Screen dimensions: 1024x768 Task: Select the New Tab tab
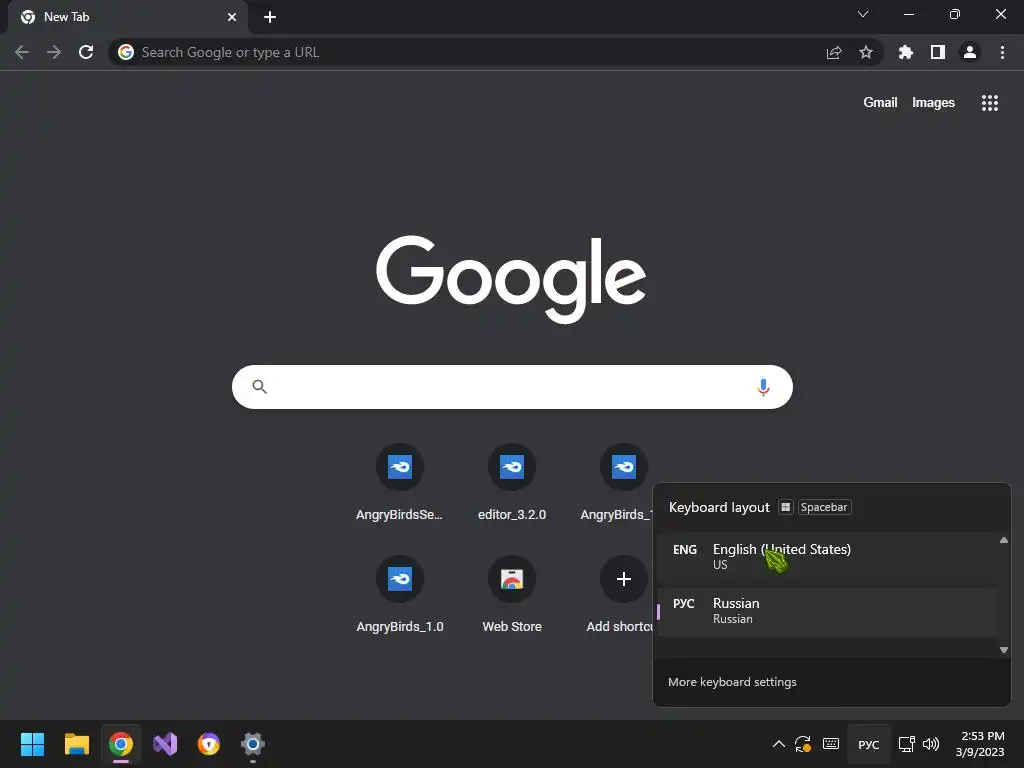click(x=127, y=17)
